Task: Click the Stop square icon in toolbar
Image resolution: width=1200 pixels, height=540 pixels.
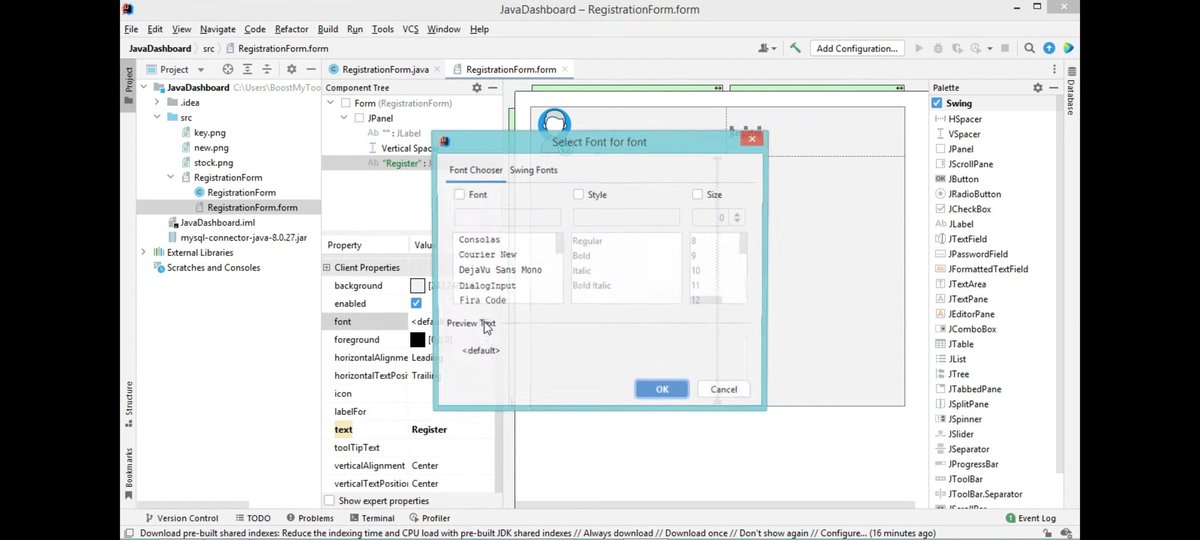Action: pyautogui.click(x=1004, y=48)
